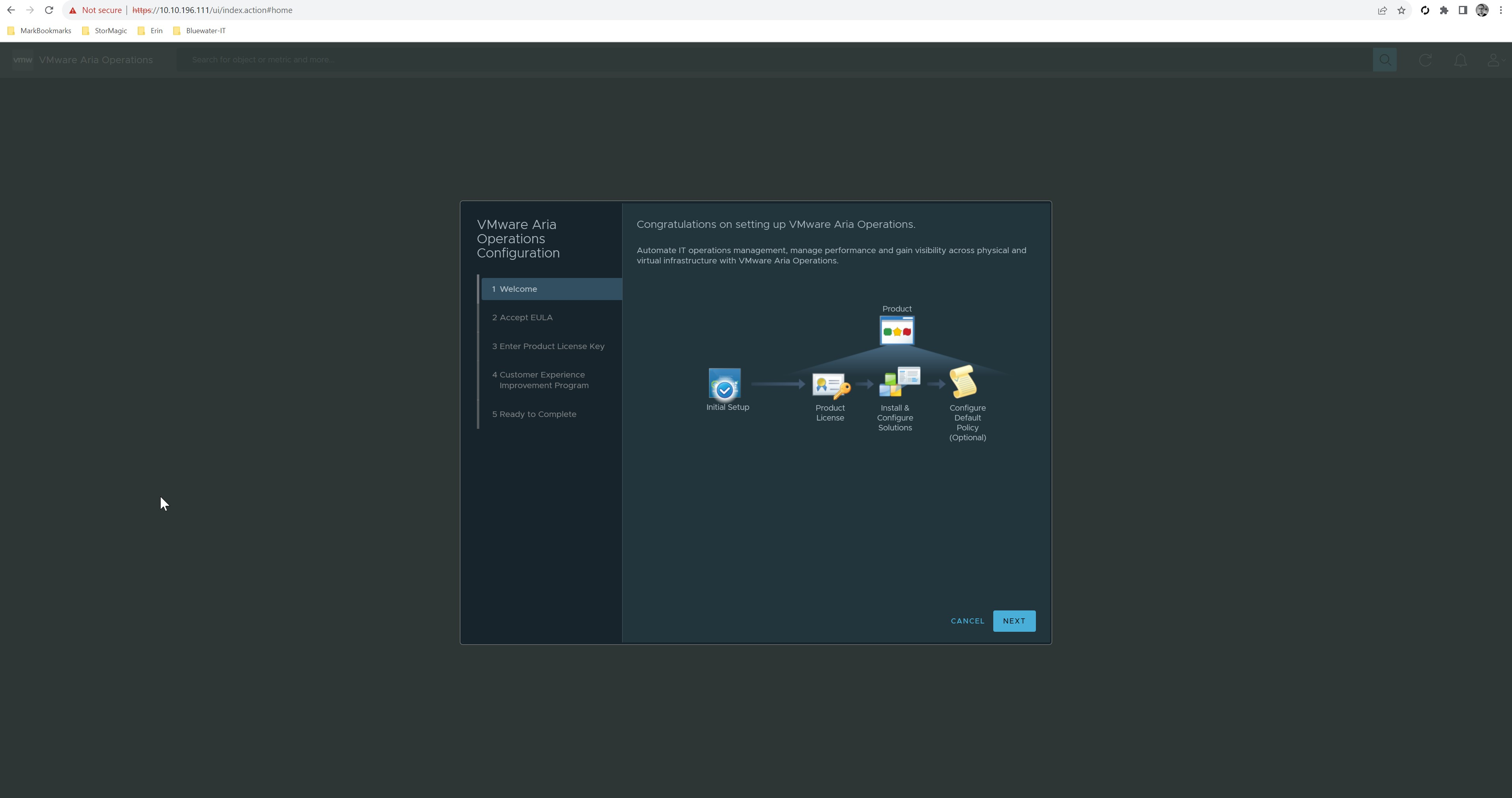Click the Product License key icon
Screen dimensions: 1512x798
click(x=831, y=387)
